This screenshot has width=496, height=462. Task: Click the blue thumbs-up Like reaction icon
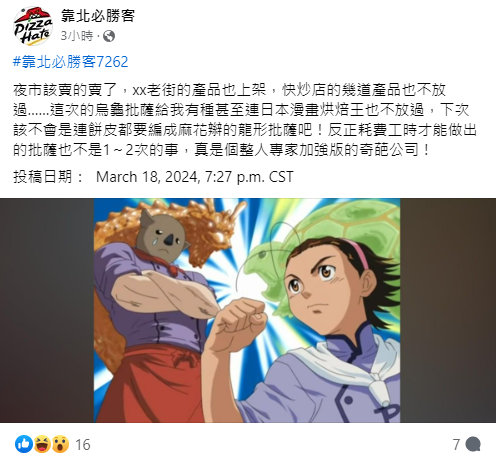coord(24,444)
